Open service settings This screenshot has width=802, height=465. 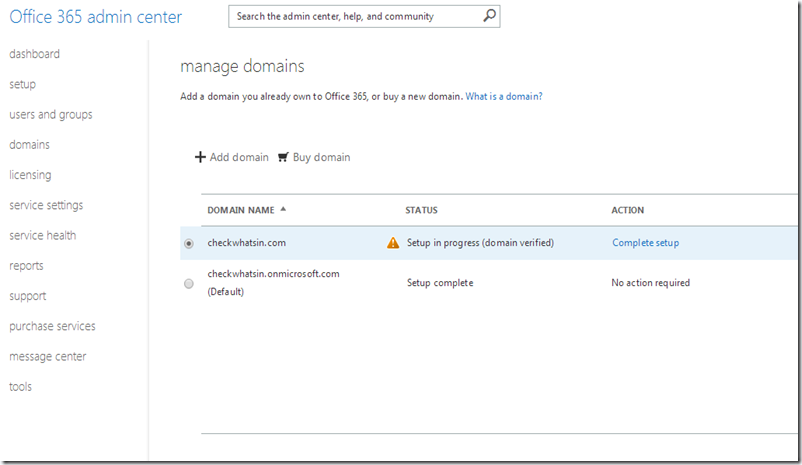pos(46,205)
